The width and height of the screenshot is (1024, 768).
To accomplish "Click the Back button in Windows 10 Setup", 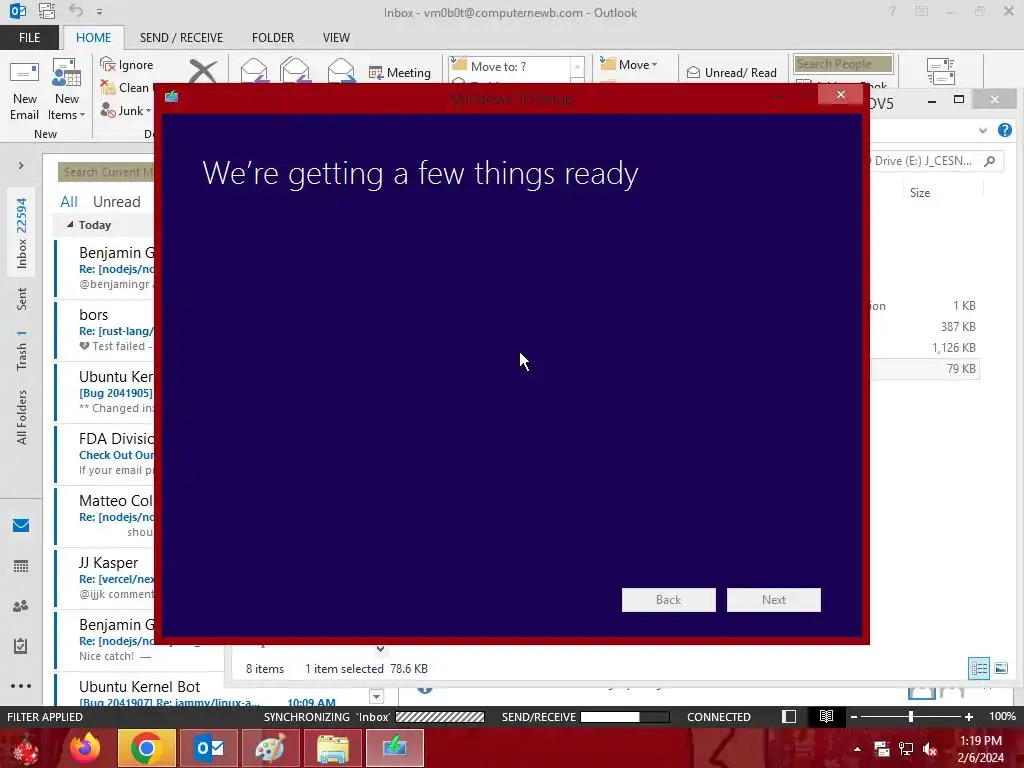I will coord(668,600).
